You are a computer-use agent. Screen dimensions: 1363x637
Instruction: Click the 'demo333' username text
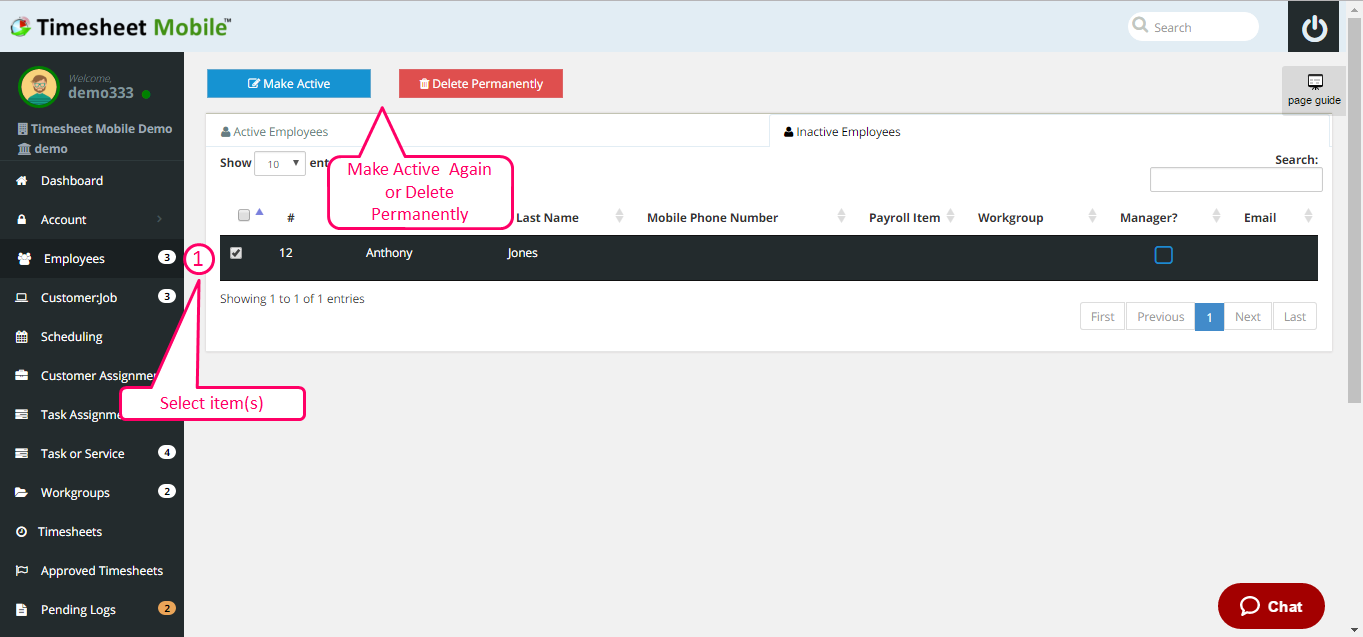click(x=100, y=93)
